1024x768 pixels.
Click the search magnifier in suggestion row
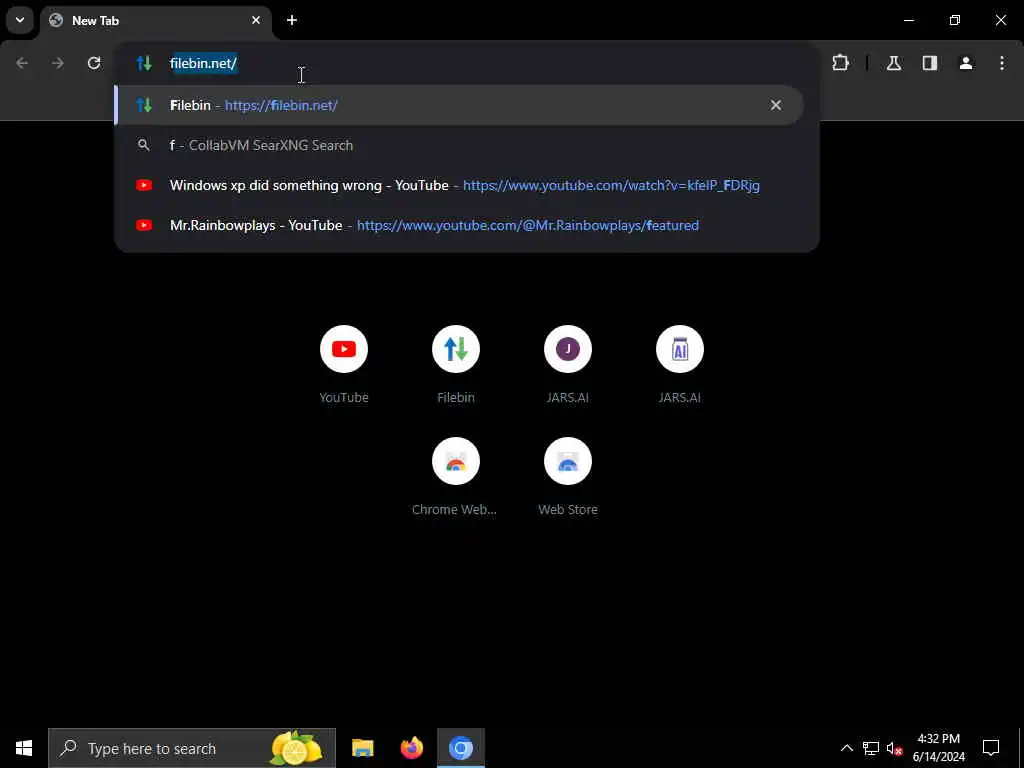coord(144,145)
